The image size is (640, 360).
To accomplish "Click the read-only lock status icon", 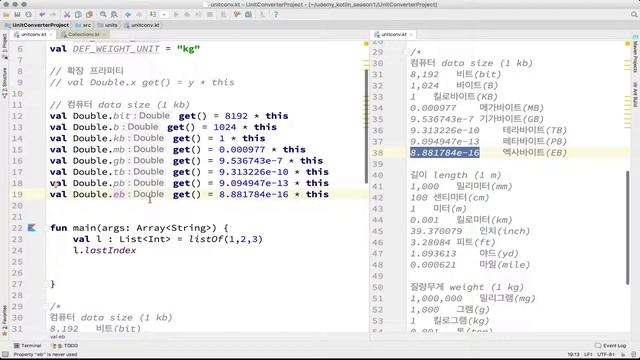I will pyautogui.click(x=624, y=354).
